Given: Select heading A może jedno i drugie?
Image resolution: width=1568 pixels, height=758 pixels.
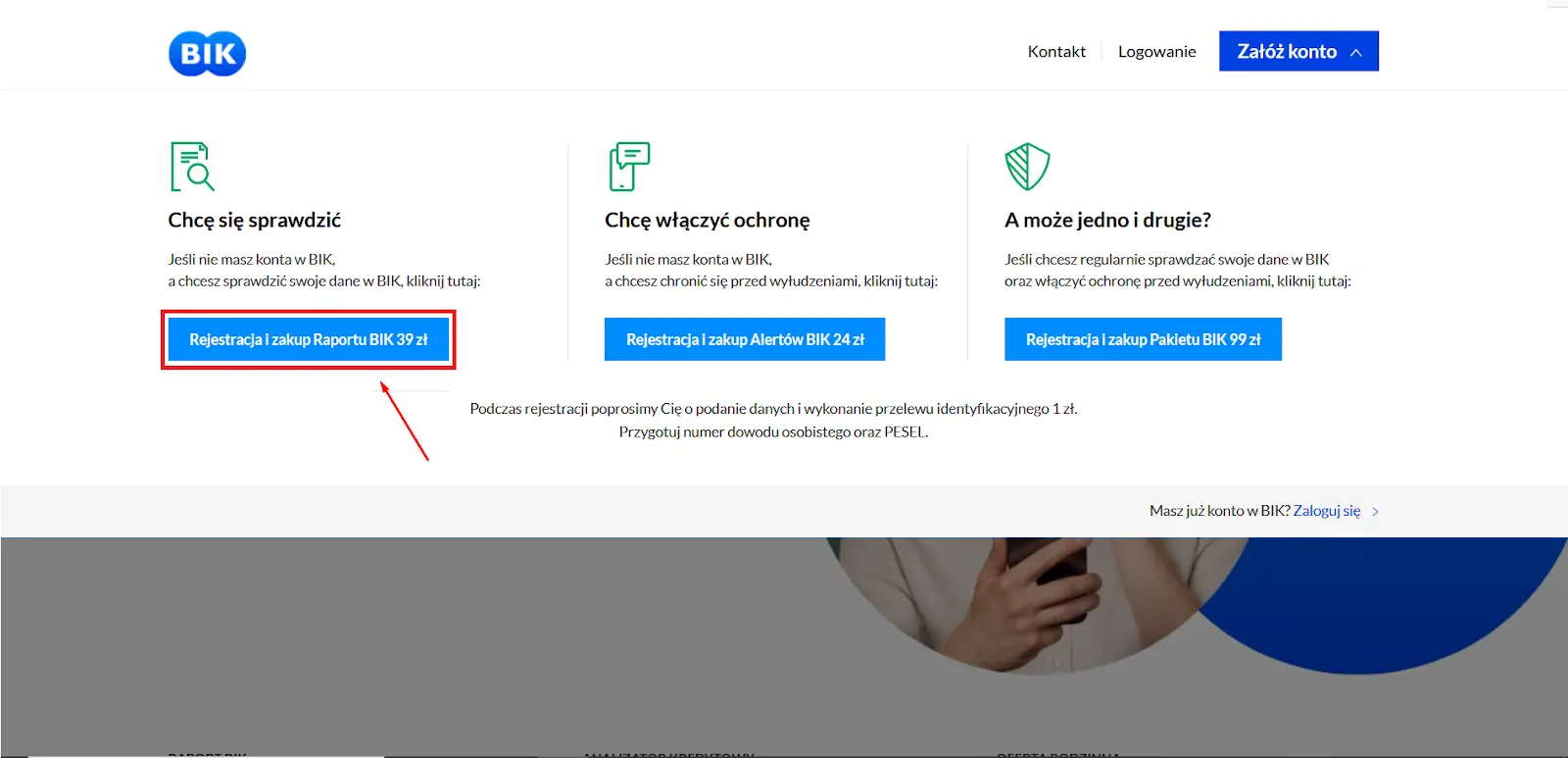Looking at the screenshot, I should 1107,220.
